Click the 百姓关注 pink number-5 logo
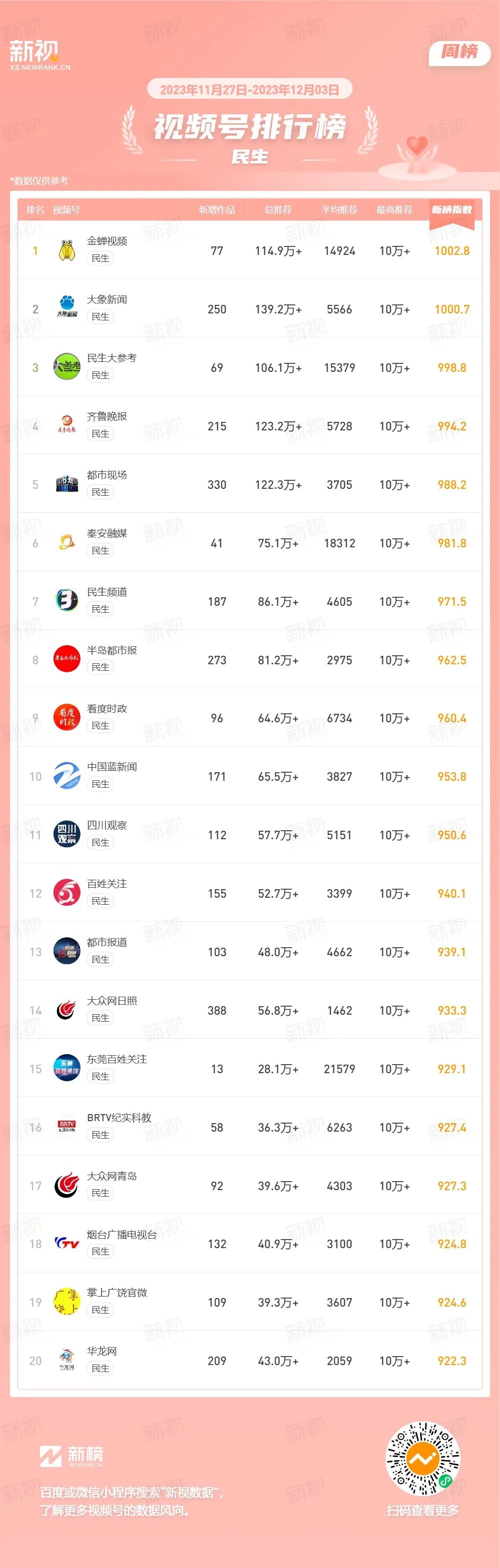 [x=67, y=893]
